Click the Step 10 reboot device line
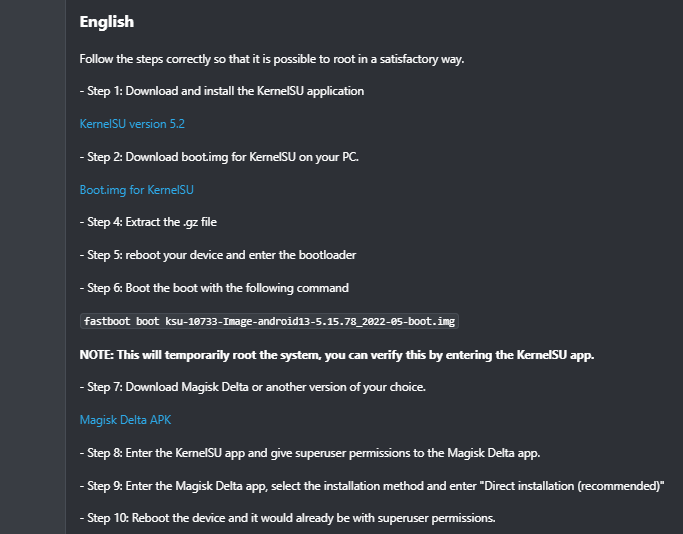Viewport: 683px width, 534px height. [x=287, y=518]
